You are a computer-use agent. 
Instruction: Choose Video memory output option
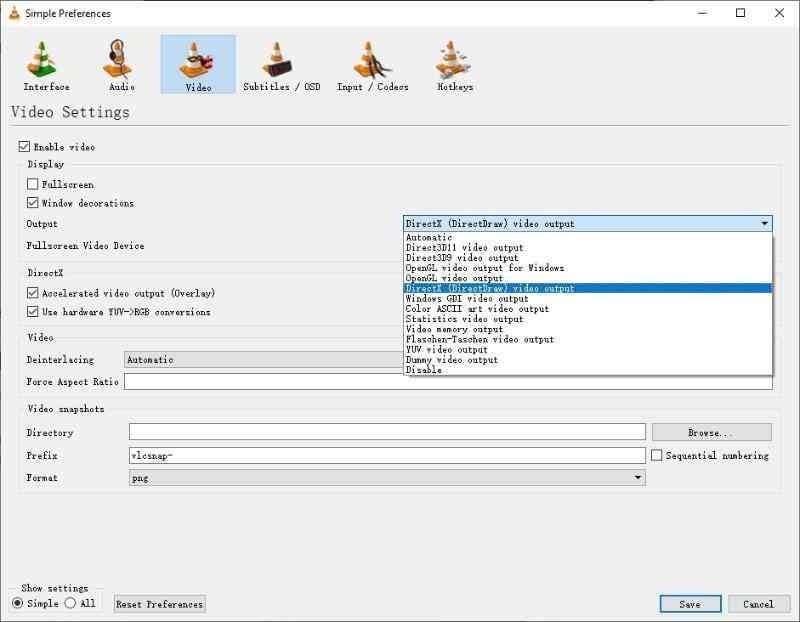click(588, 329)
